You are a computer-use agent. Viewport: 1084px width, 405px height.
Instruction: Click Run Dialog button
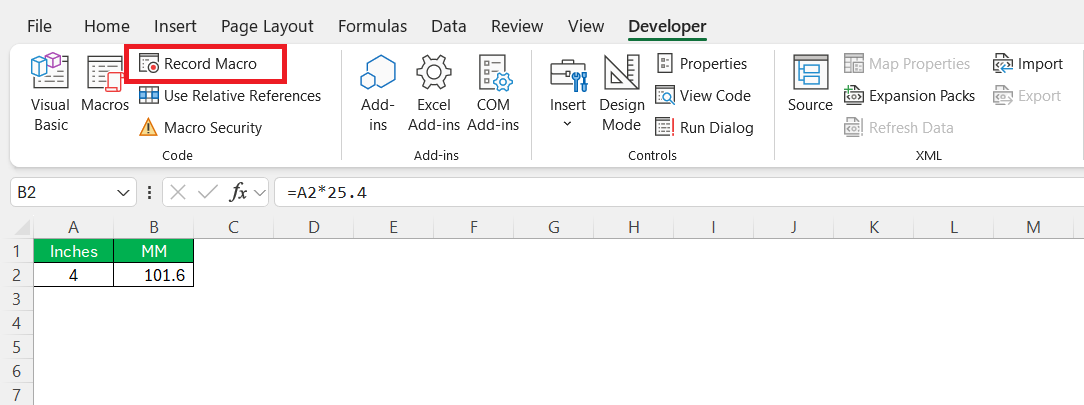point(704,128)
